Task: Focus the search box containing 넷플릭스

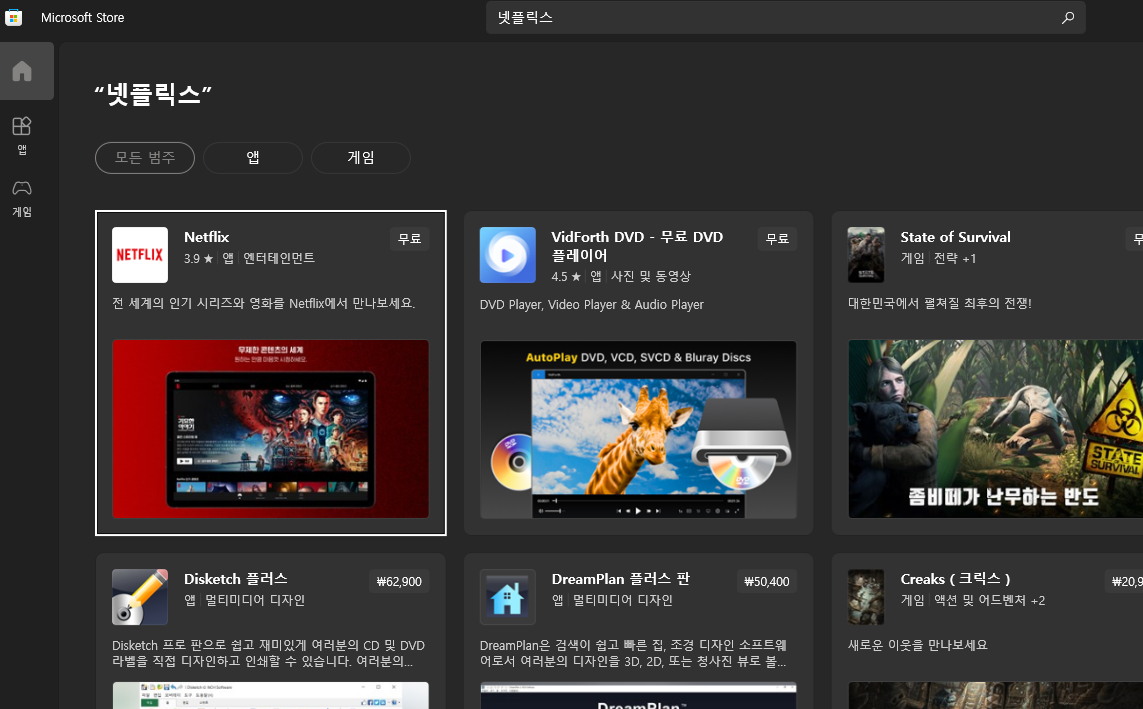Action: [786, 17]
